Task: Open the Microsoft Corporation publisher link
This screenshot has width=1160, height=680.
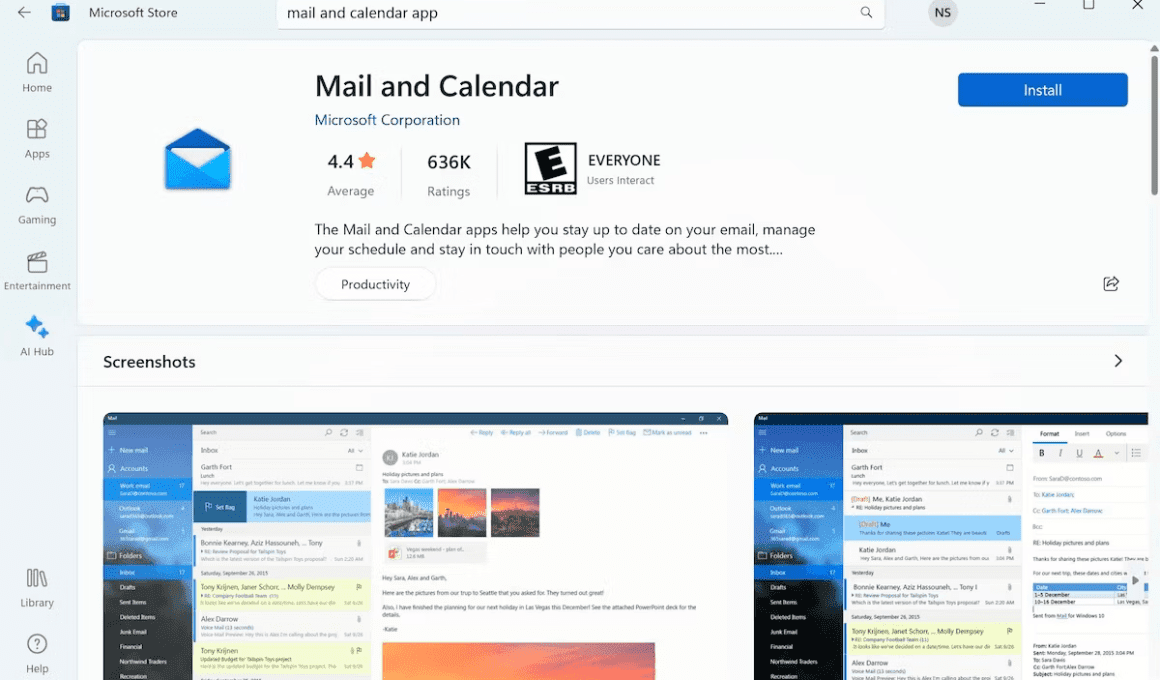Action: pos(387,120)
